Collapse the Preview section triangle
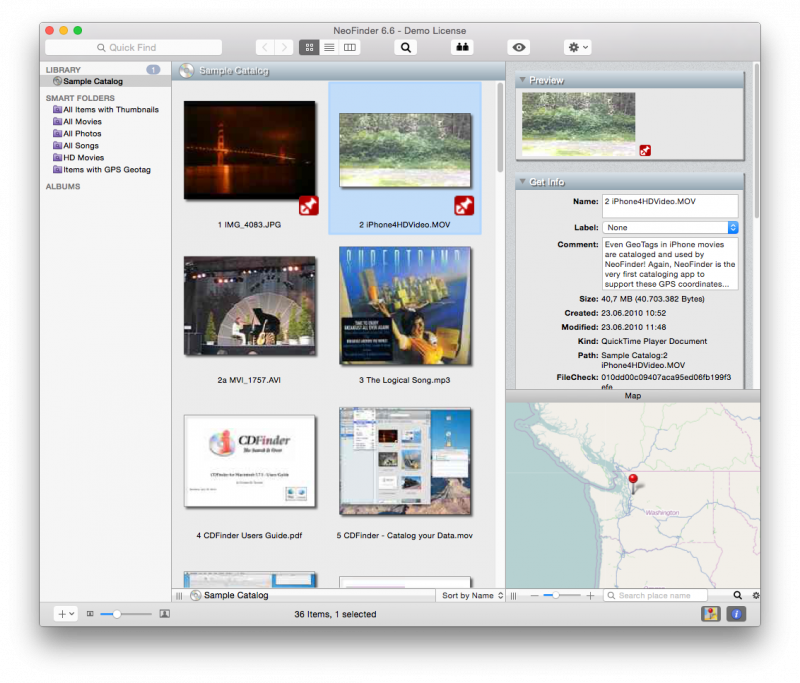 522,80
